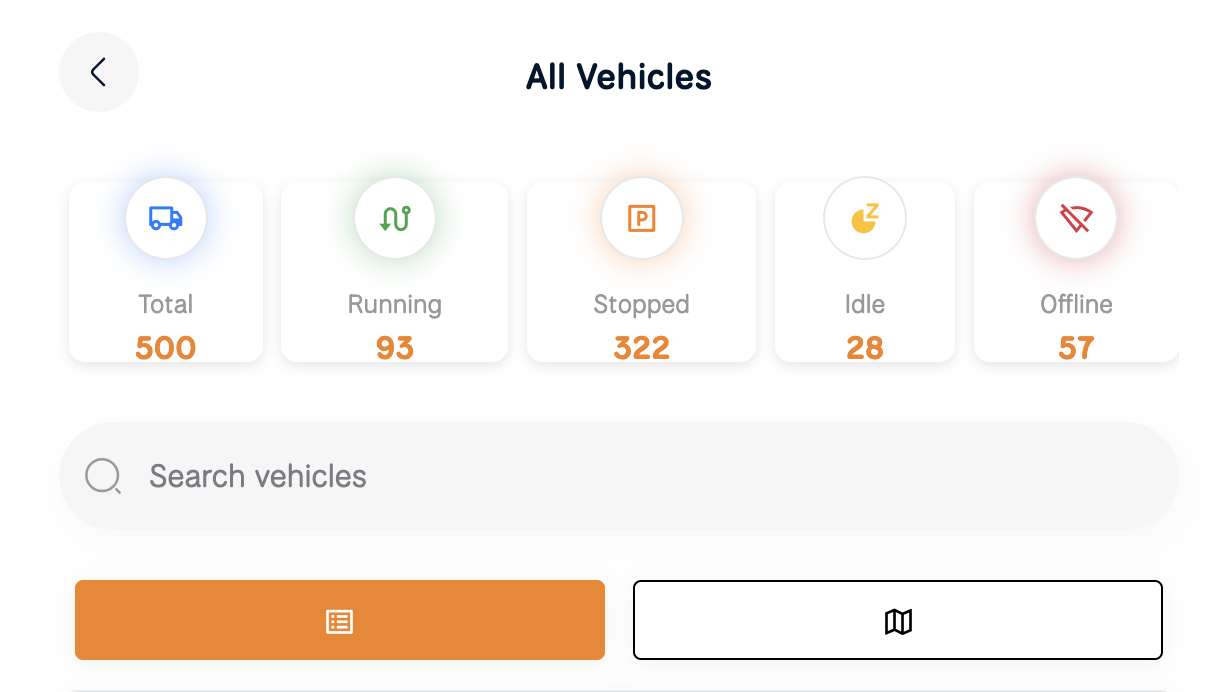Viewport: 1232px width, 692px height.
Task: Click the count 93 on Running card
Action: [394, 347]
